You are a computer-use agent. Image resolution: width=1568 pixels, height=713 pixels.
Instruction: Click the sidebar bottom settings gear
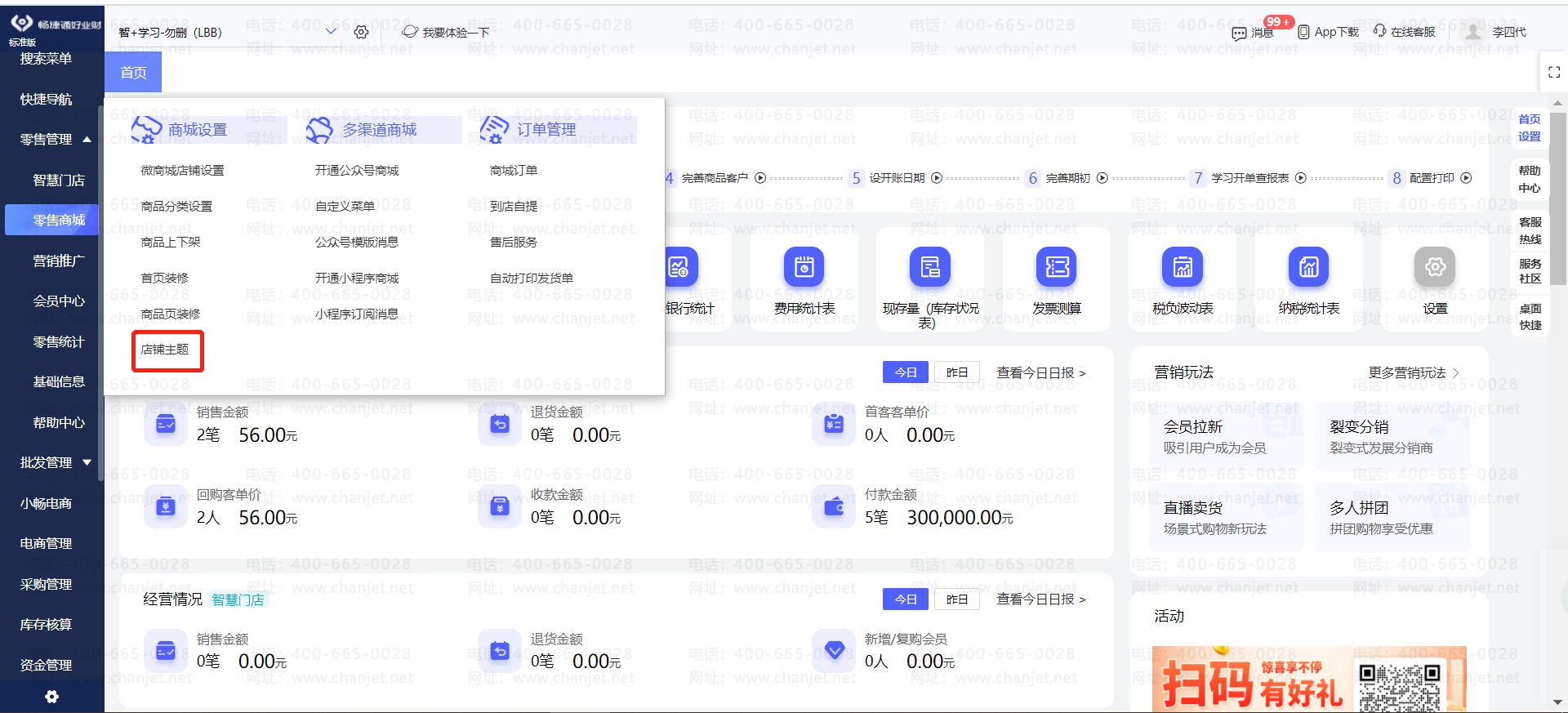pyautogui.click(x=51, y=697)
